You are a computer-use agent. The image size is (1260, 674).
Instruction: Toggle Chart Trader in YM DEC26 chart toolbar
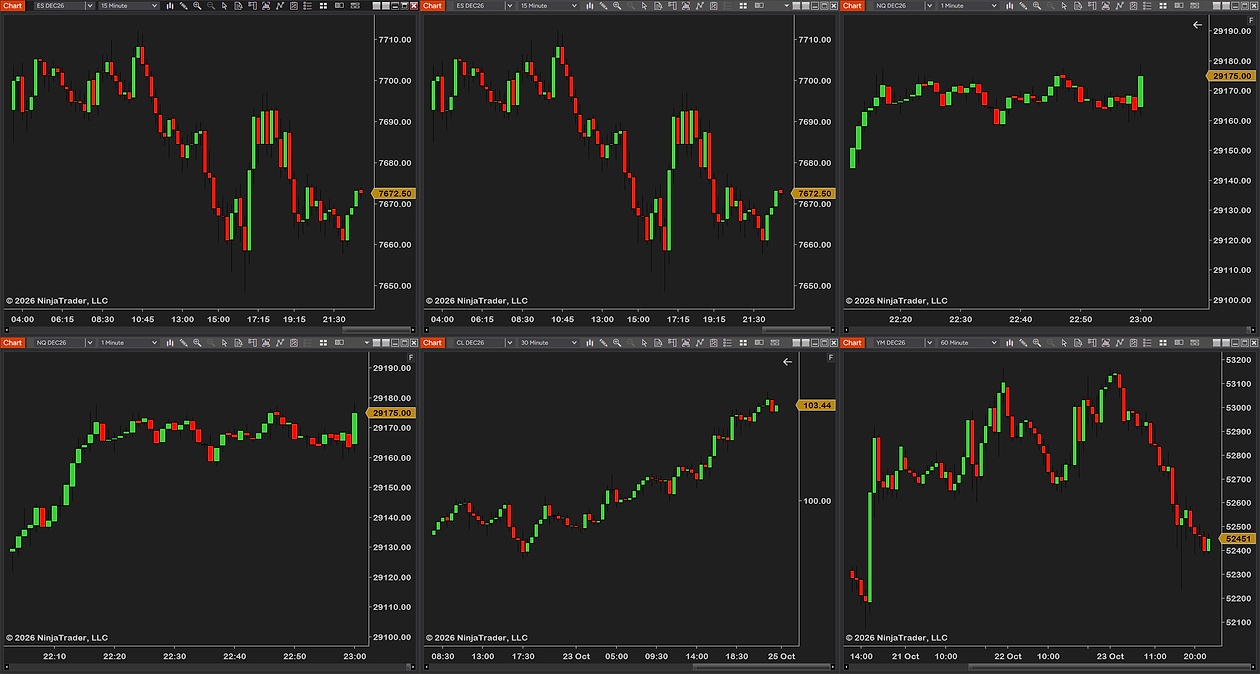point(1092,342)
